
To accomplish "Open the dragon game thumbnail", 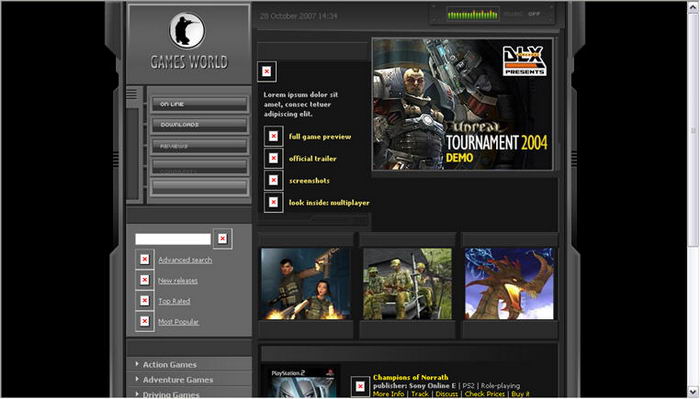I will [x=509, y=284].
